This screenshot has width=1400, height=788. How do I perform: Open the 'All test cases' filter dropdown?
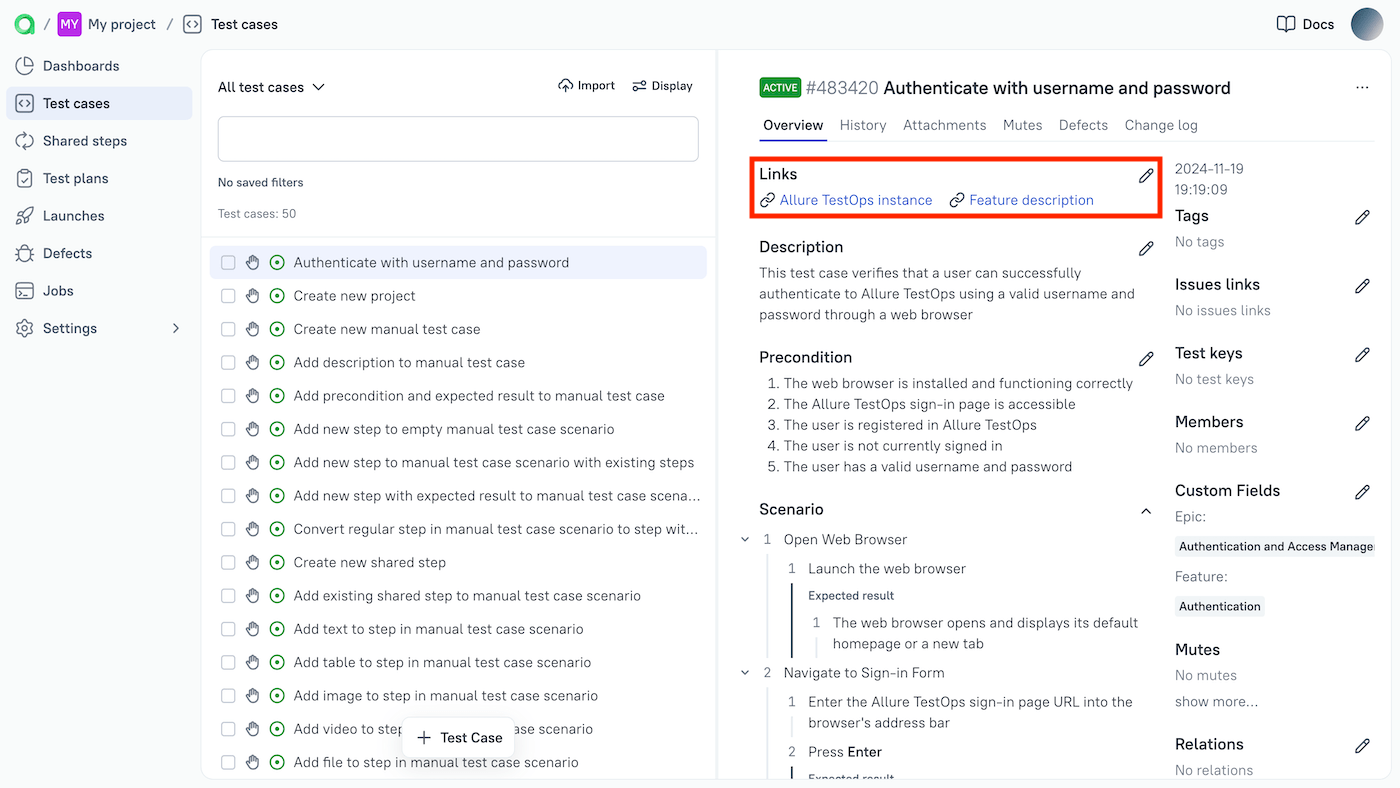(x=270, y=87)
